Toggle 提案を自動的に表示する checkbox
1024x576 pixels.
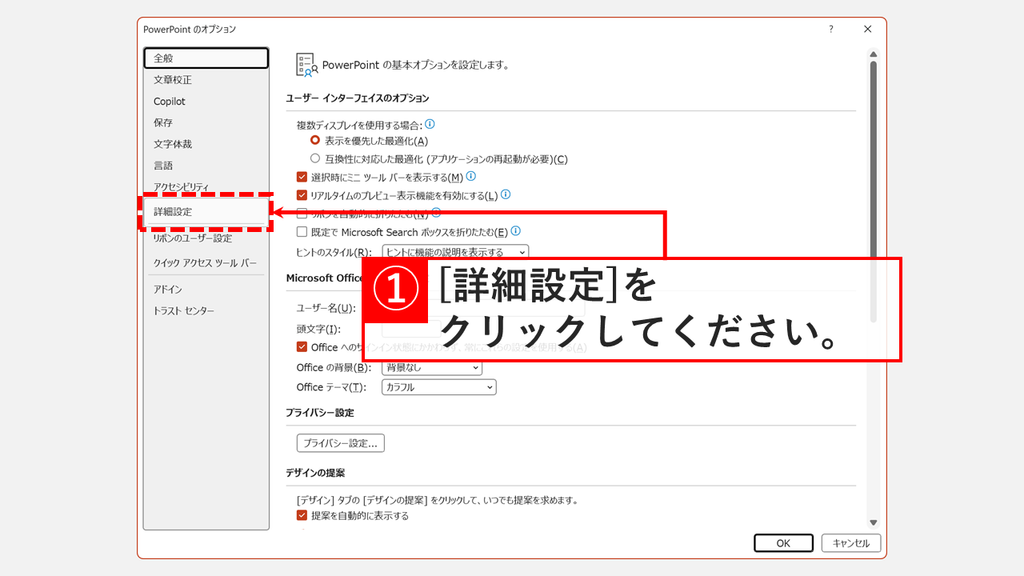302,515
